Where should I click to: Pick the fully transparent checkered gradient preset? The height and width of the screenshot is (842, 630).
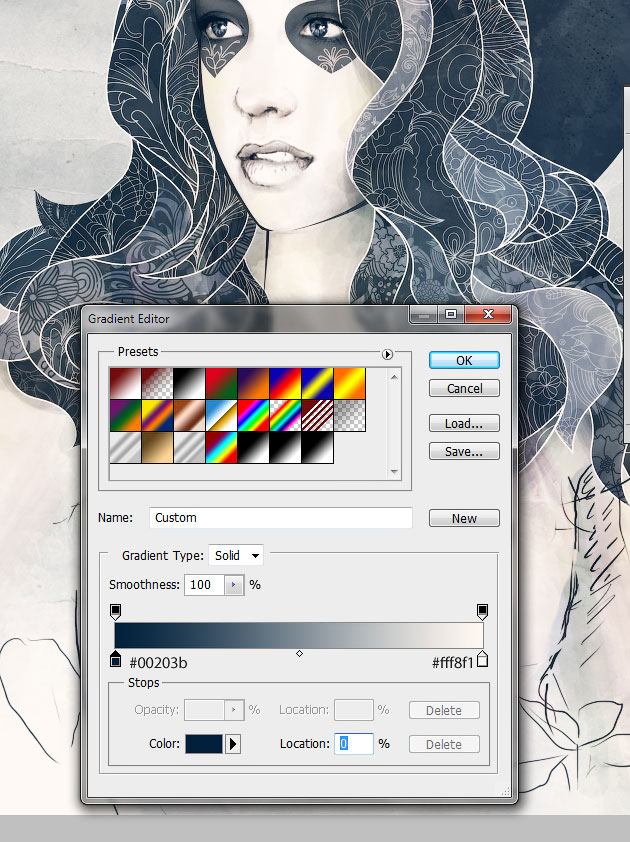tap(350, 416)
